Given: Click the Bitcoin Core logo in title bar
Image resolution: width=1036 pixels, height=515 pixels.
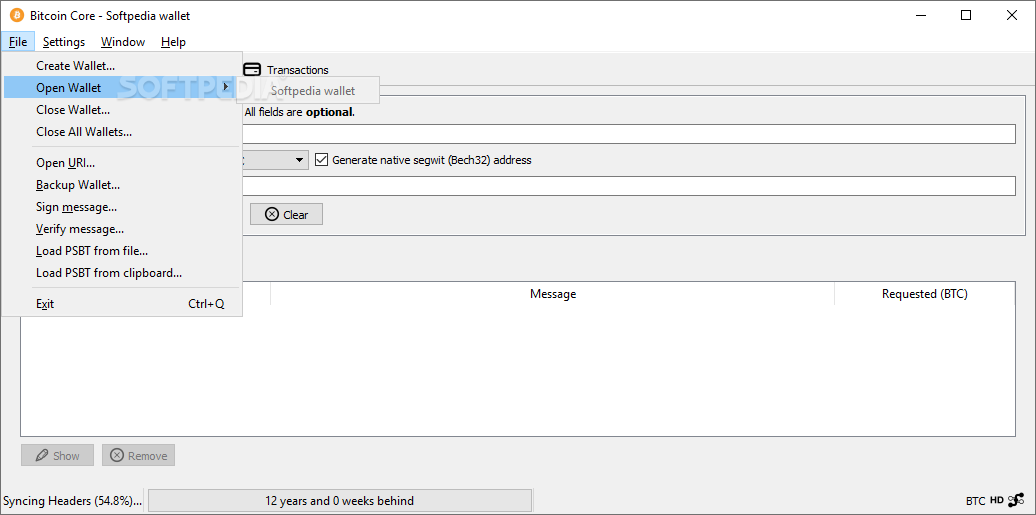Looking at the screenshot, I should [17, 15].
